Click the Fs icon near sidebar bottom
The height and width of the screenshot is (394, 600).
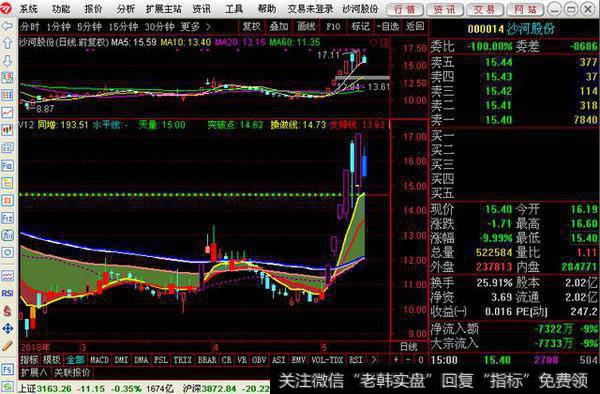[7, 369]
